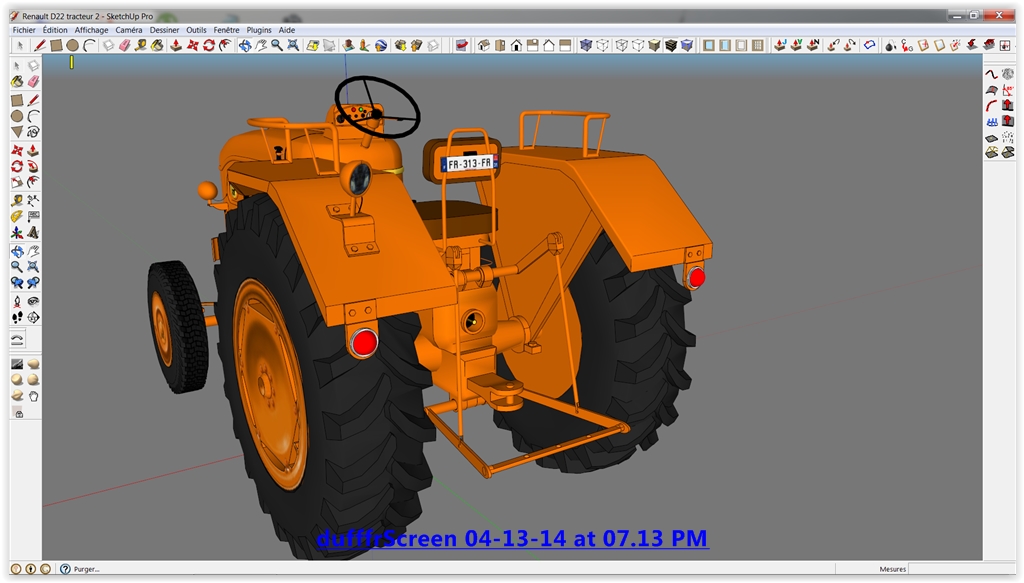Go to Previous camera view
Viewport: 1024px width, 583px height.
(x=17, y=283)
